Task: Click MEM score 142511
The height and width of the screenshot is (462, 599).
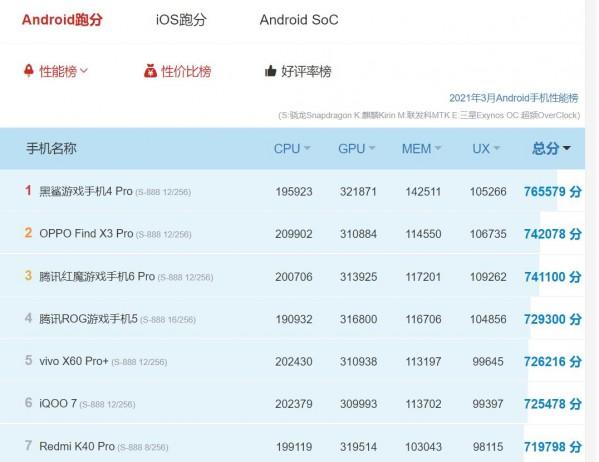Action: (x=423, y=191)
